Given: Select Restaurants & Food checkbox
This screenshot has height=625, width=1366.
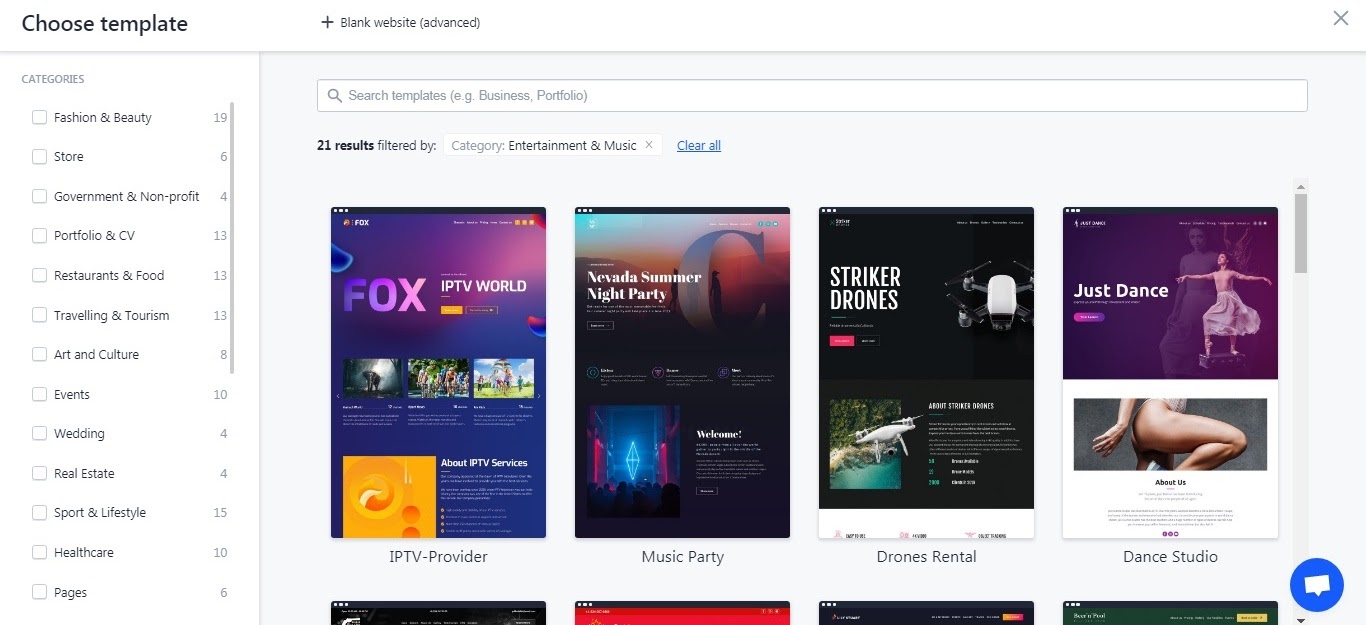Looking at the screenshot, I should point(40,275).
